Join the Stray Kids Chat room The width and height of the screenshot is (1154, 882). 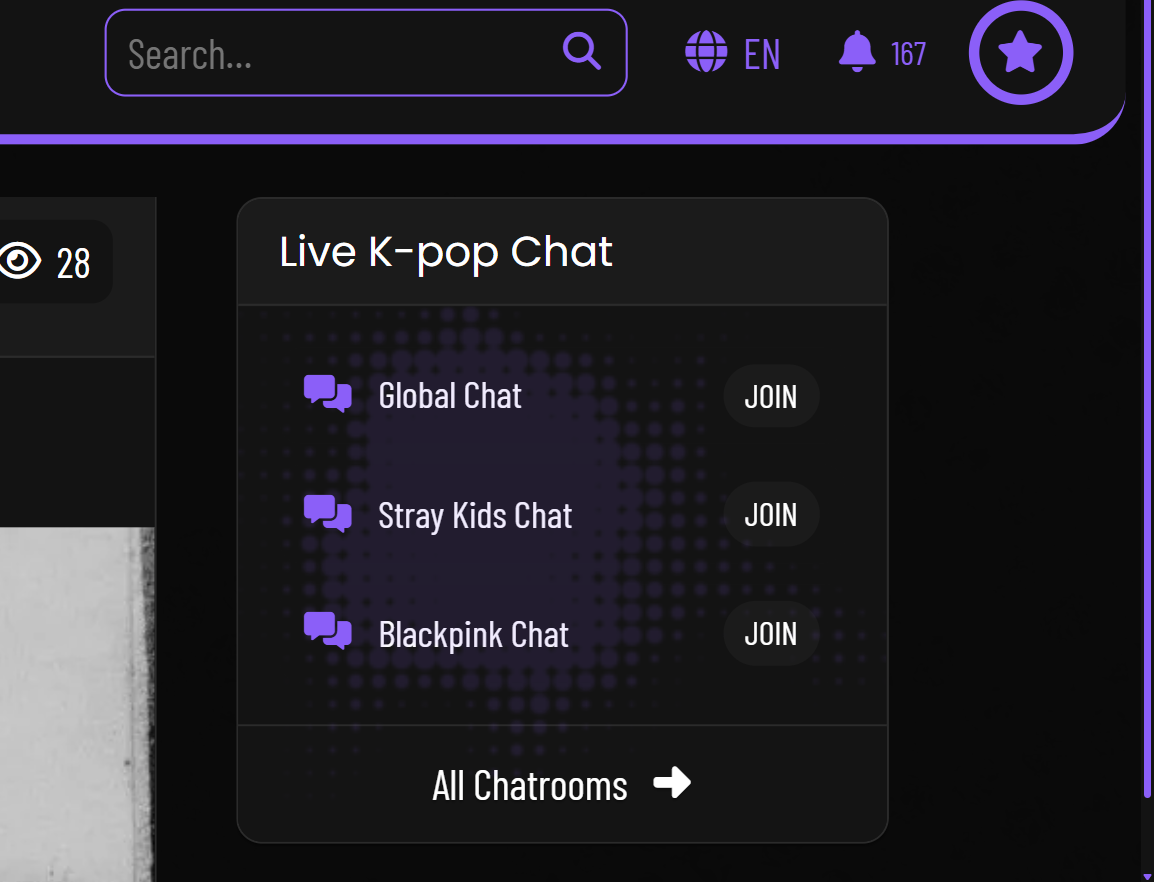coord(771,515)
